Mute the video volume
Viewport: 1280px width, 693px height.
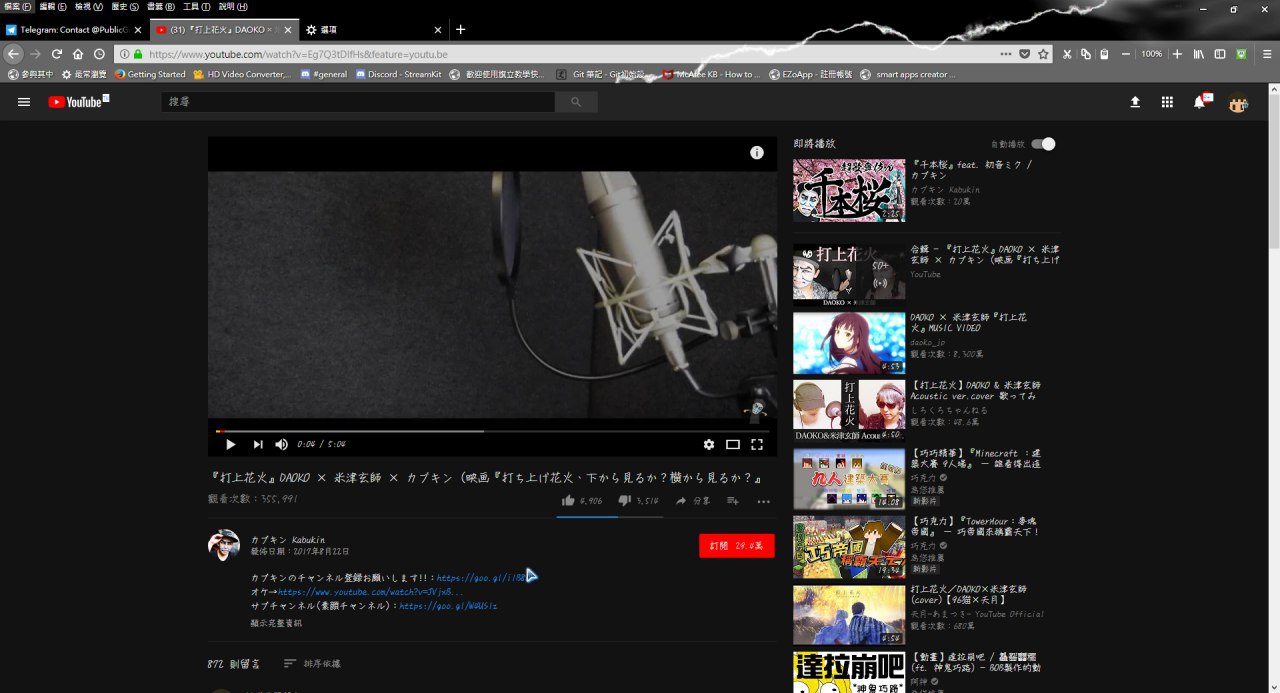click(282, 444)
